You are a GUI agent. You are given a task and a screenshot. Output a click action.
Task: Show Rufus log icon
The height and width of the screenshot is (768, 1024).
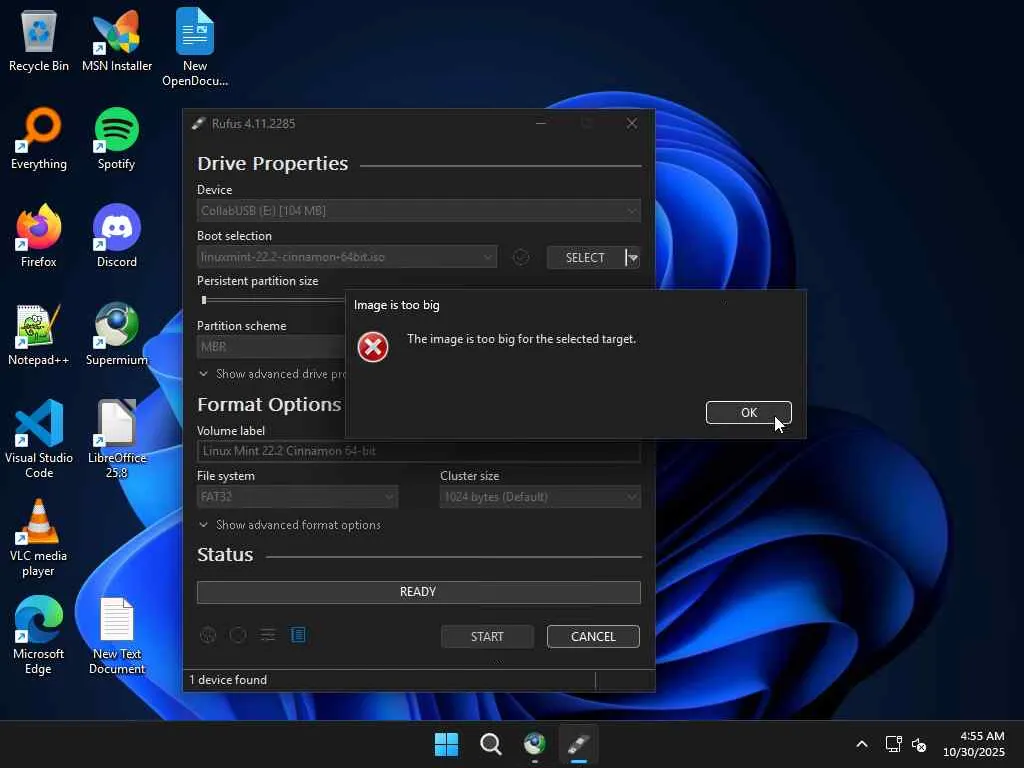[298, 635]
